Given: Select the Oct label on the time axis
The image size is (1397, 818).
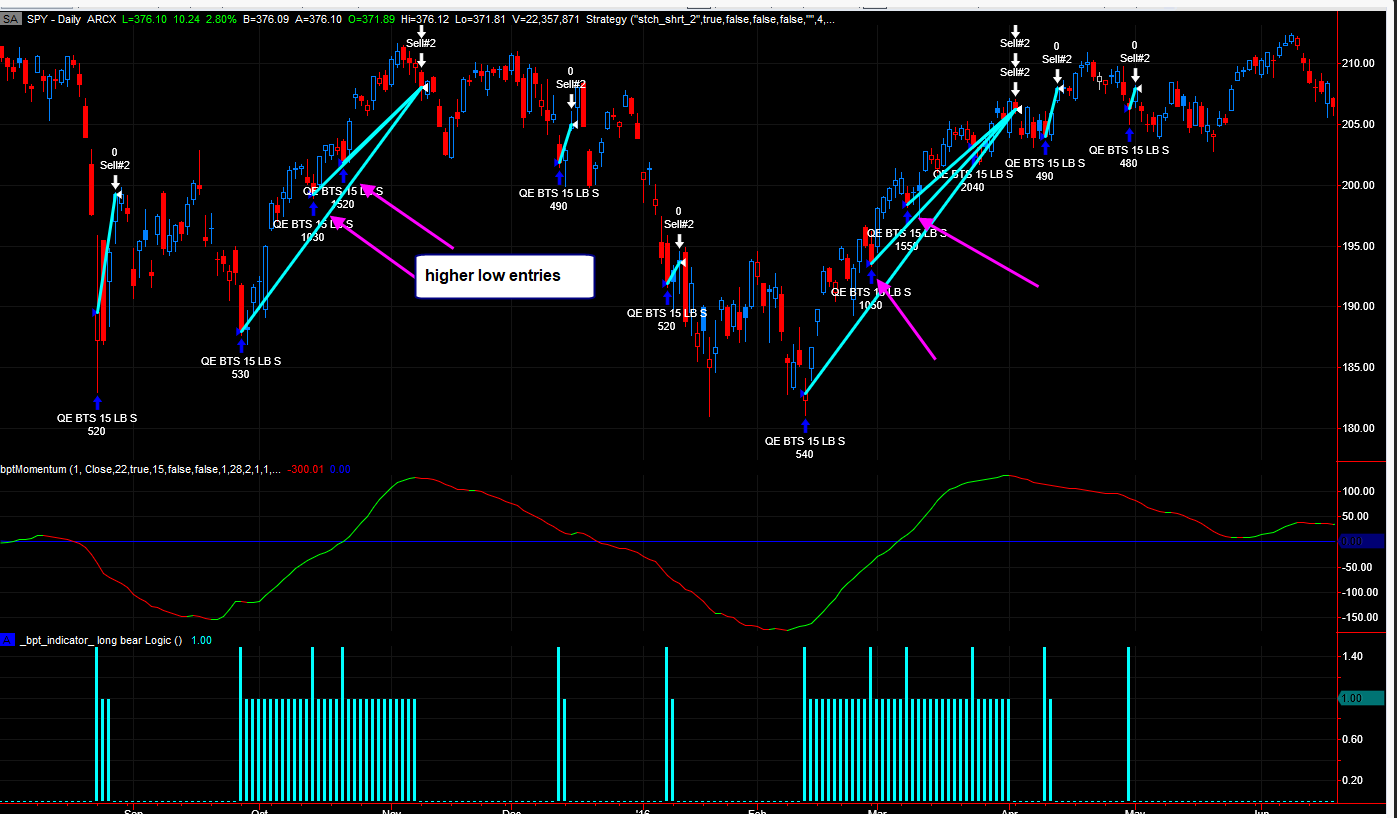Looking at the screenshot, I should [x=260, y=811].
